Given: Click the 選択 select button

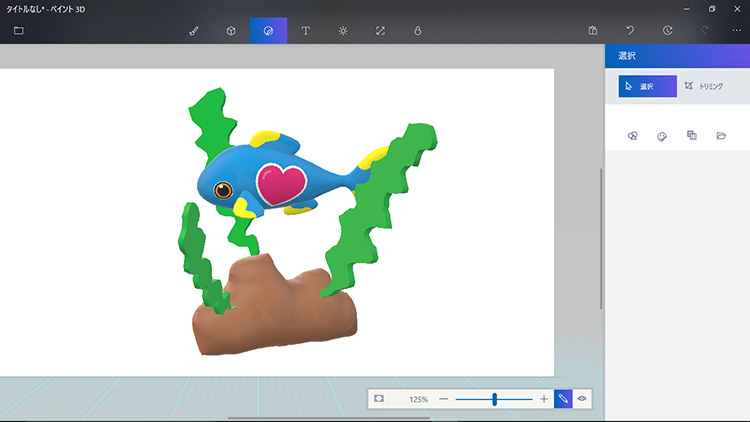Looking at the screenshot, I should point(647,87).
